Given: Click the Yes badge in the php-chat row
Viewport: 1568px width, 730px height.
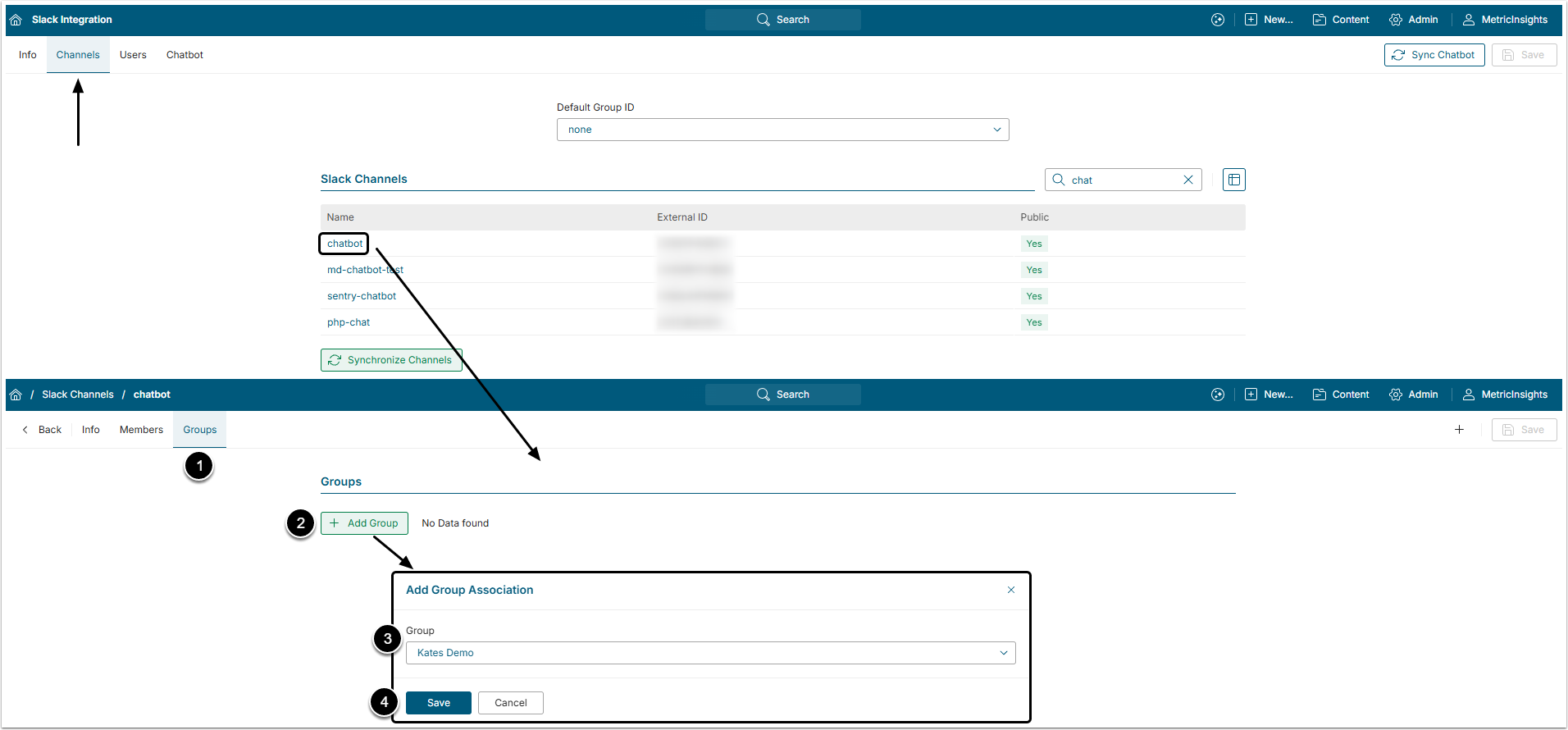Looking at the screenshot, I should pos(1034,322).
